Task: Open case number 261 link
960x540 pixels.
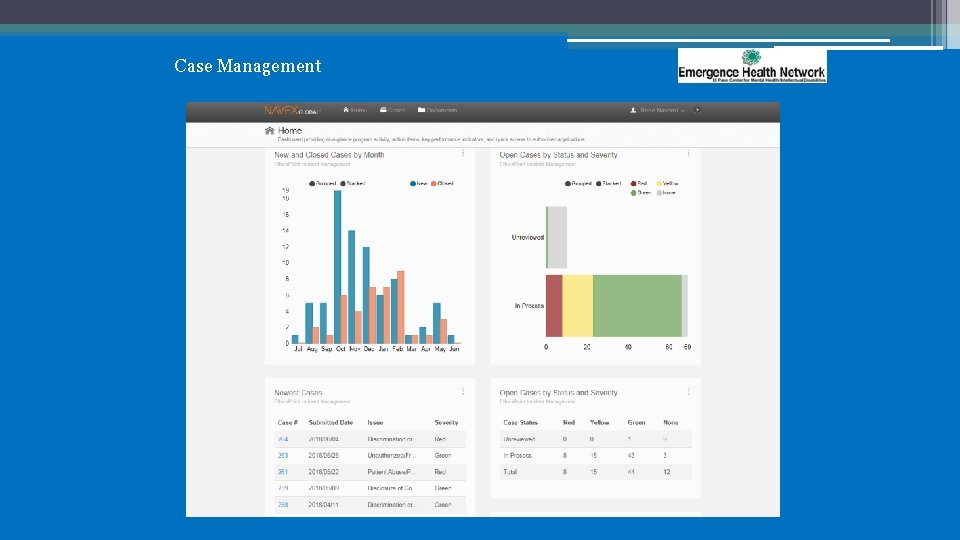Action: (283, 472)
